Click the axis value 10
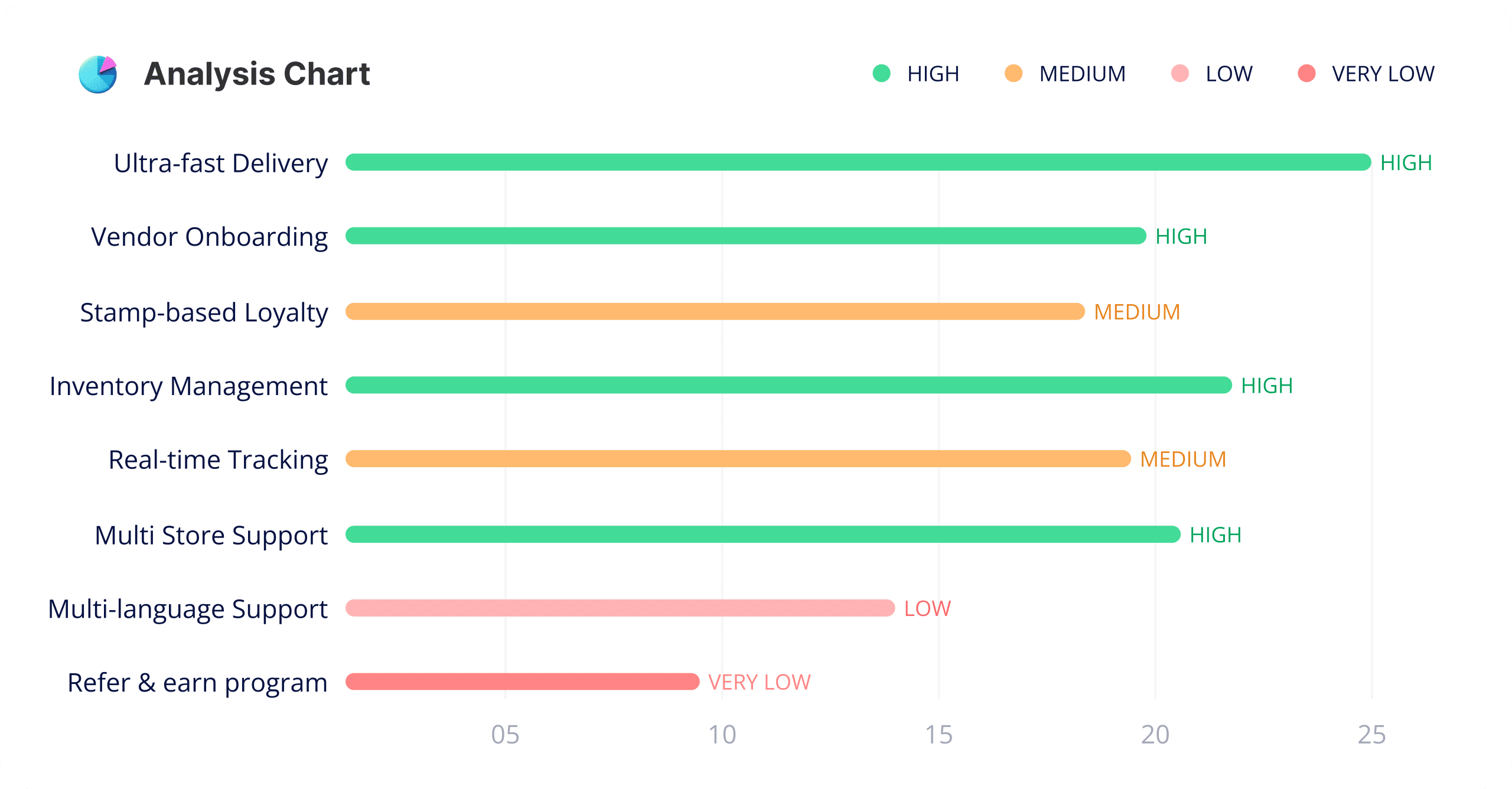The image size is (1512, 789). tap(722, 735)
